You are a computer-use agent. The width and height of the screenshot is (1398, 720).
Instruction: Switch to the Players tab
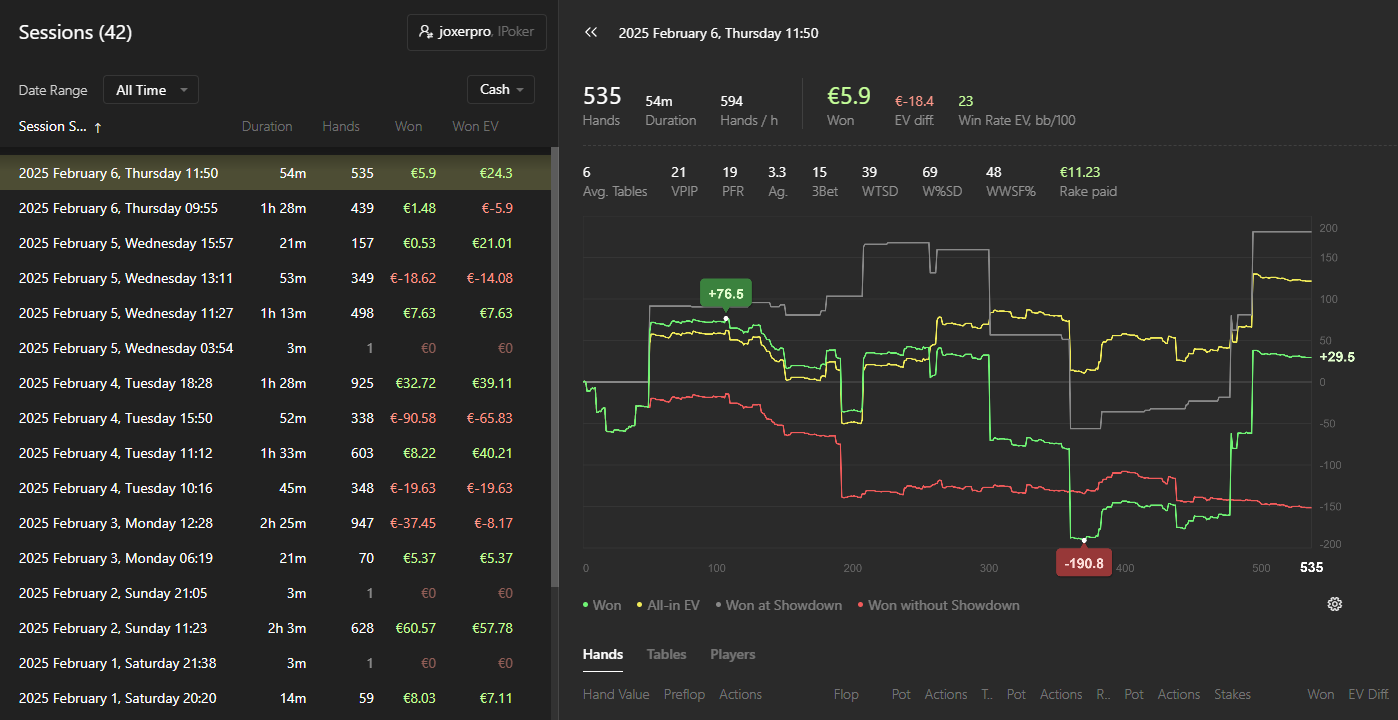733,654
